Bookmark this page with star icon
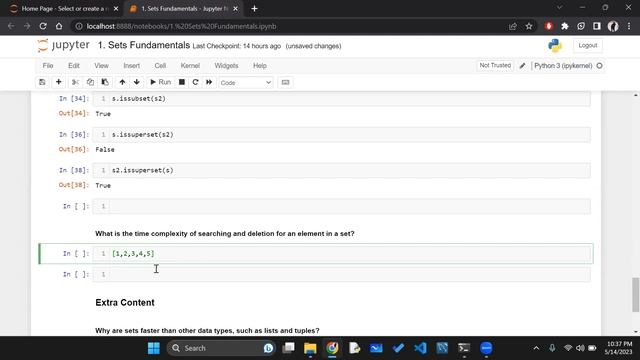Image resolution: width=640 pixels, height=360 pixels. [529, 26]
